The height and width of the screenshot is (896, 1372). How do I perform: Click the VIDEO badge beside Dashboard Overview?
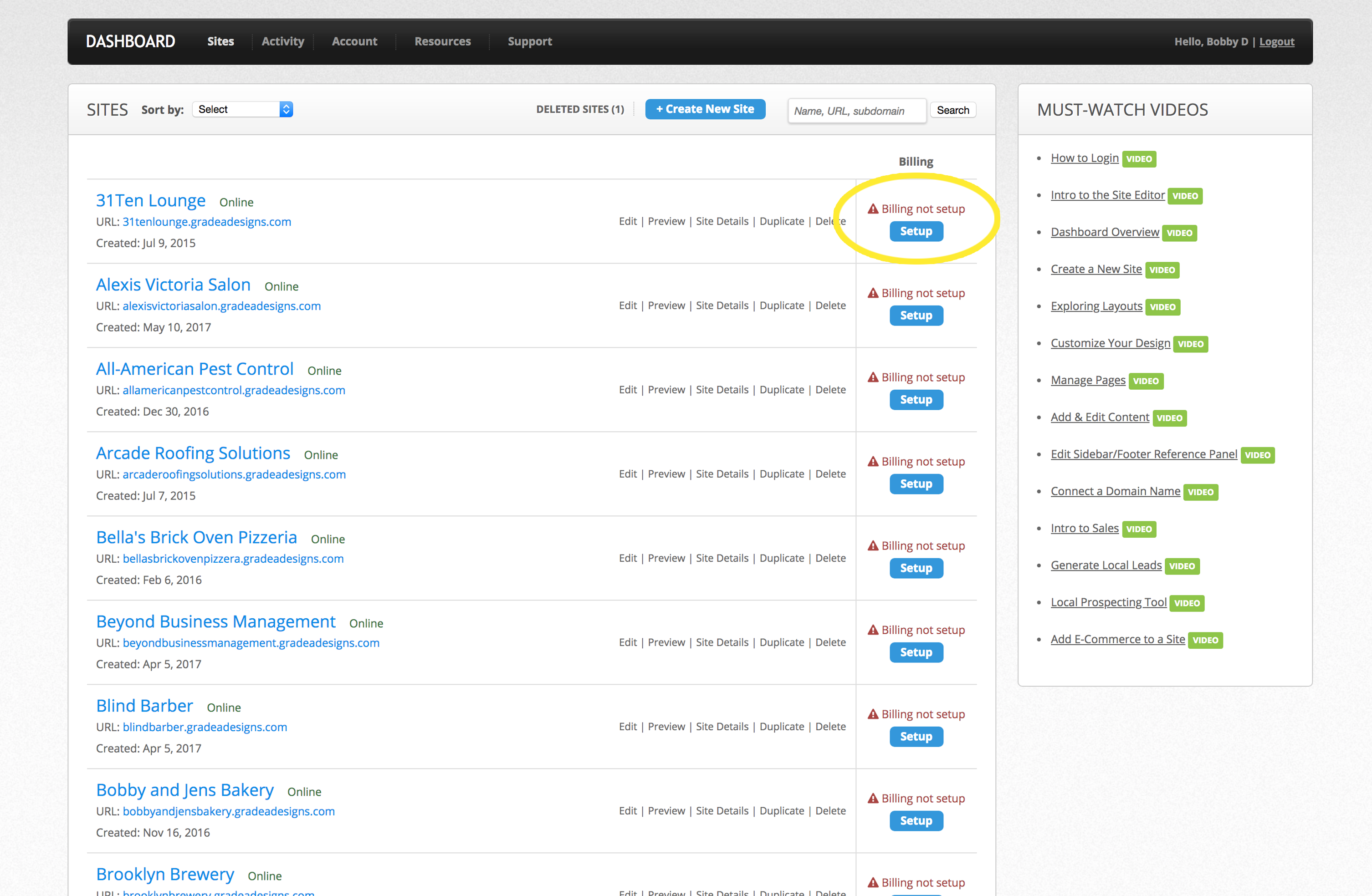click(1179, 233)
